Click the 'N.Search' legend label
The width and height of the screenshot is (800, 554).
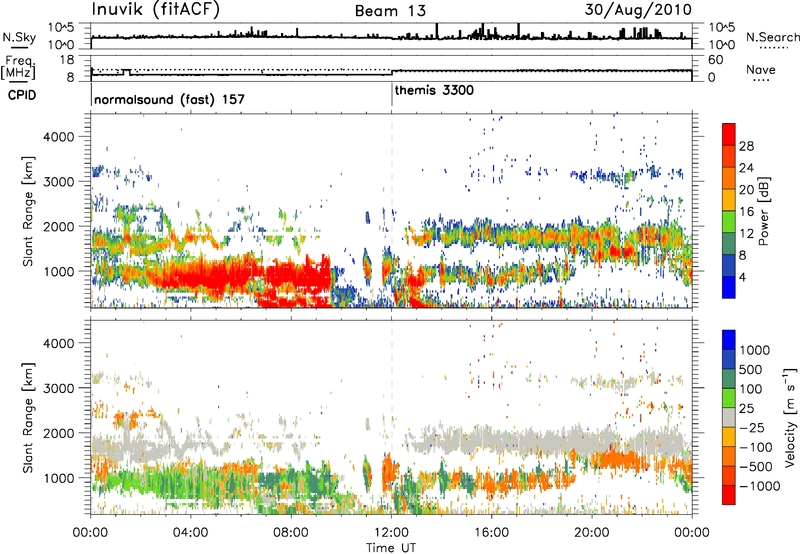point(772,37)
